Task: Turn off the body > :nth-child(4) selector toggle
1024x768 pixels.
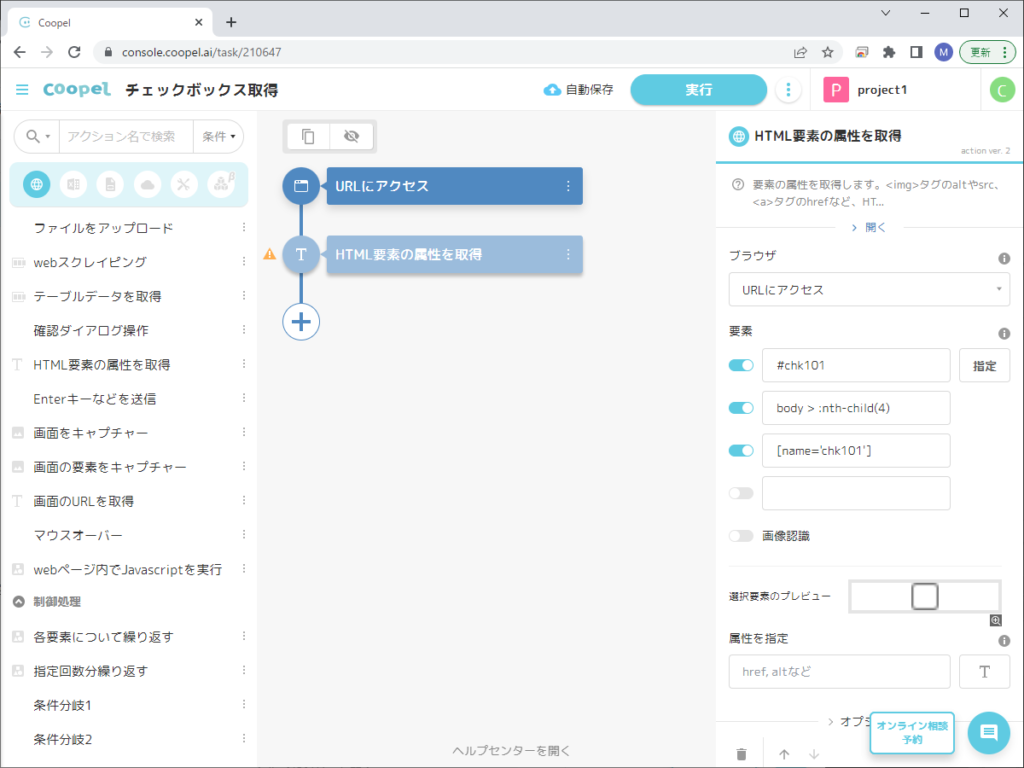Action: tap(741, 408)
